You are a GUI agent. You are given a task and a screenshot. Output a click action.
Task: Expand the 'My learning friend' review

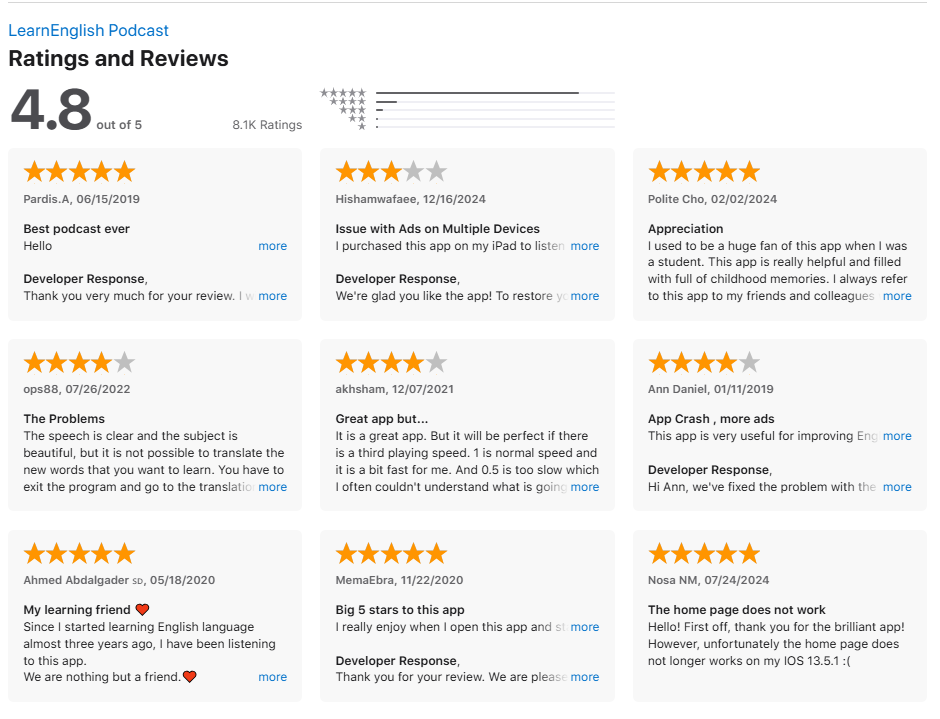[x=272, y=677]
